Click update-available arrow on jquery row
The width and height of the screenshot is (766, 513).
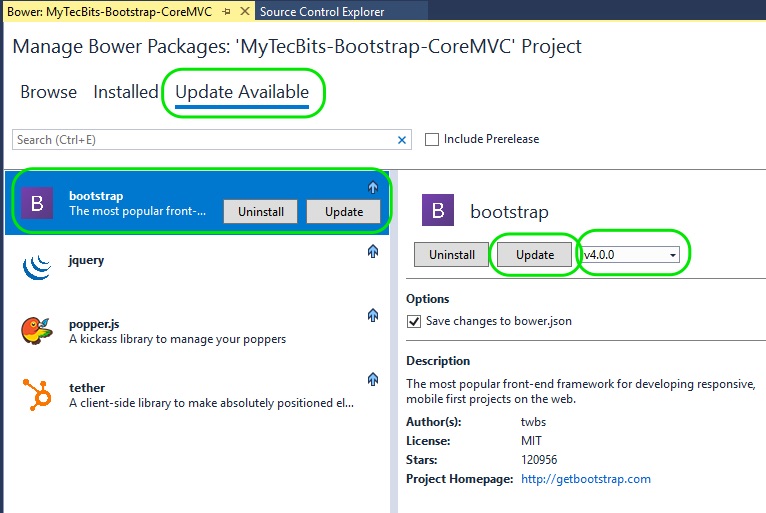tap(373, 251)
